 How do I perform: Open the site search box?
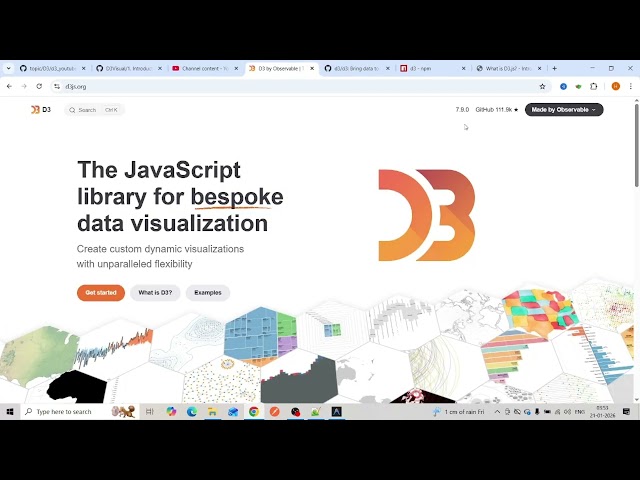[x=94, y=110]
